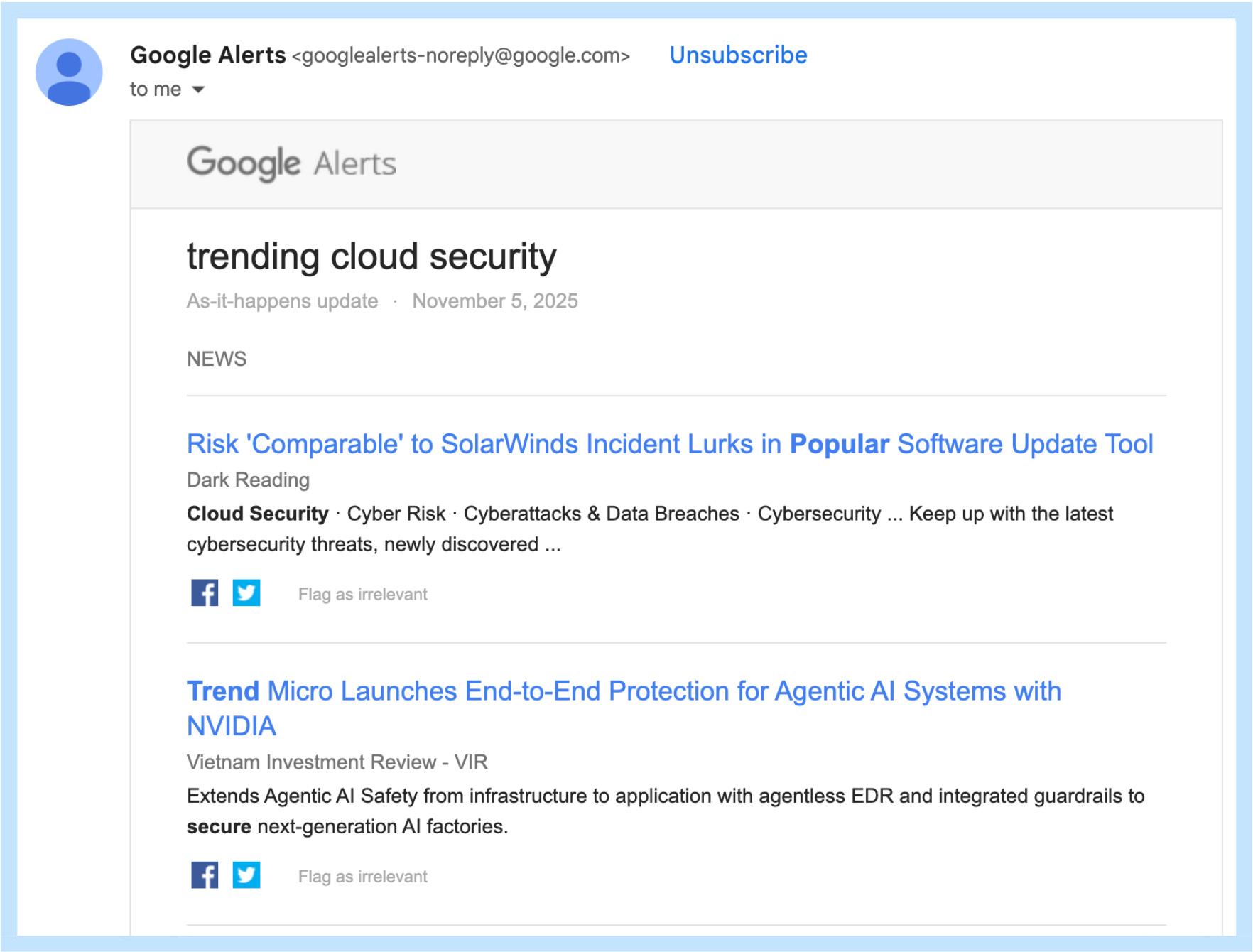
Task: Click the 'As-it-happens update' text
Action: pos(282,301)
